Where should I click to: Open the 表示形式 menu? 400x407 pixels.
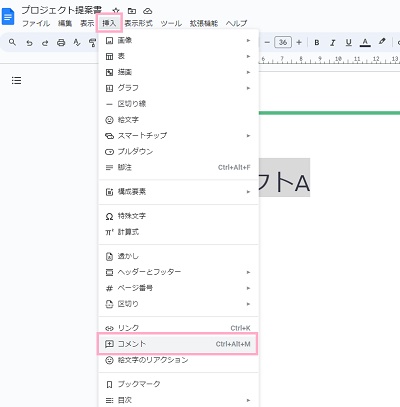[138, 23]
